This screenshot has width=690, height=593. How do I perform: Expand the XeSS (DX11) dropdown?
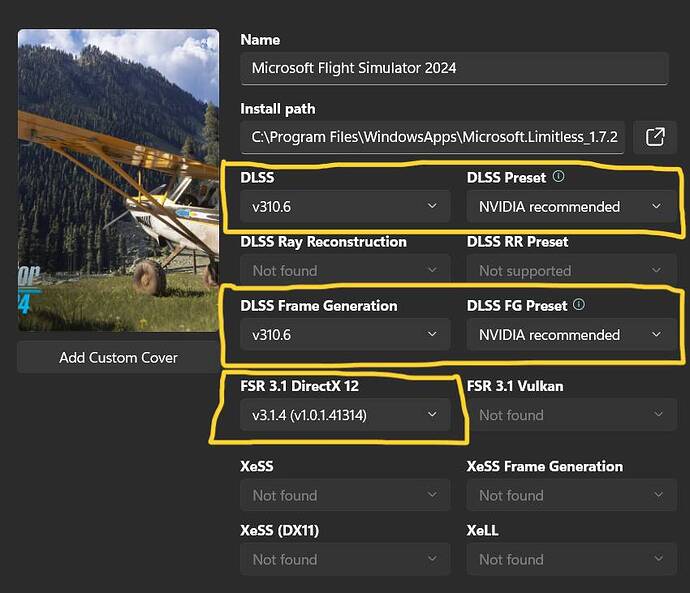345,559
